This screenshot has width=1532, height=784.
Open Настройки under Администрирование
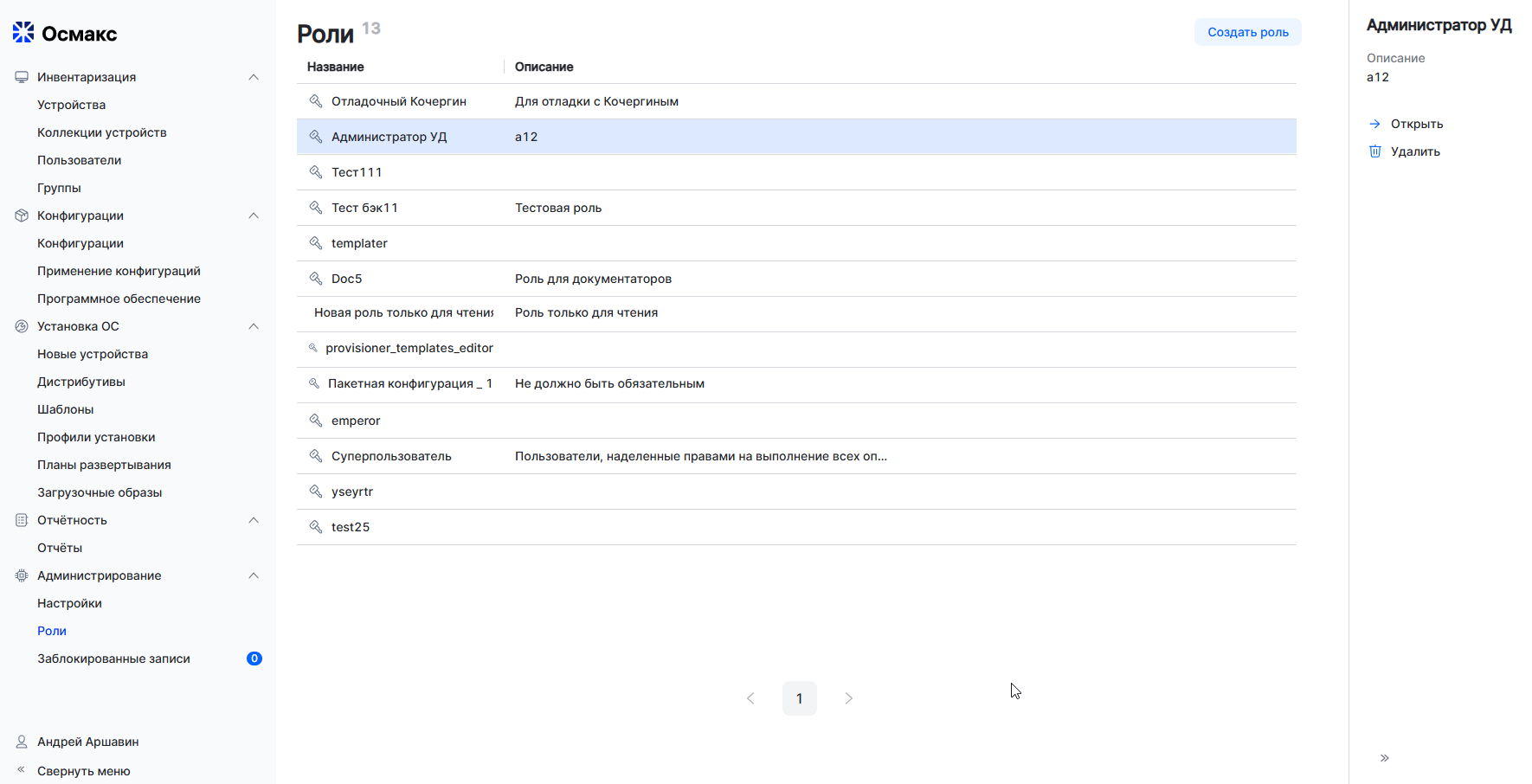point(69,603)
